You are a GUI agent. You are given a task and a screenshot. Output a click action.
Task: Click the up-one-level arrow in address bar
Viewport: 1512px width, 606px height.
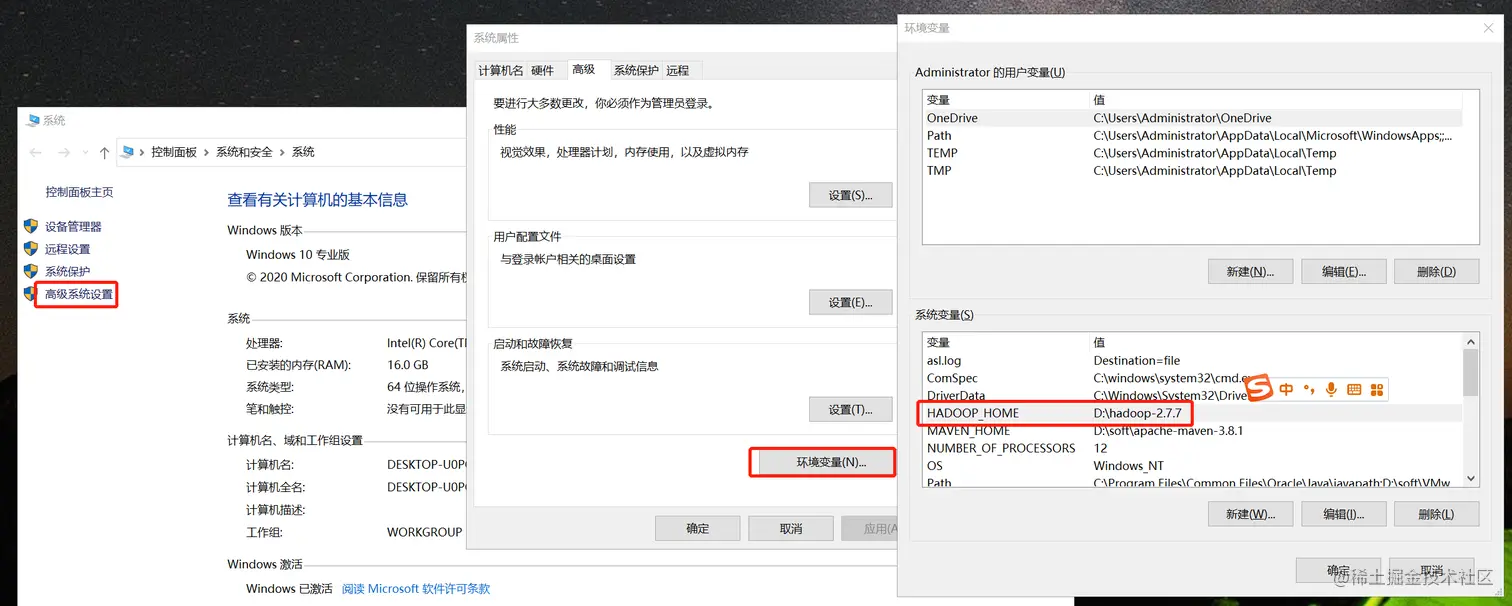(x=105, y=151)
